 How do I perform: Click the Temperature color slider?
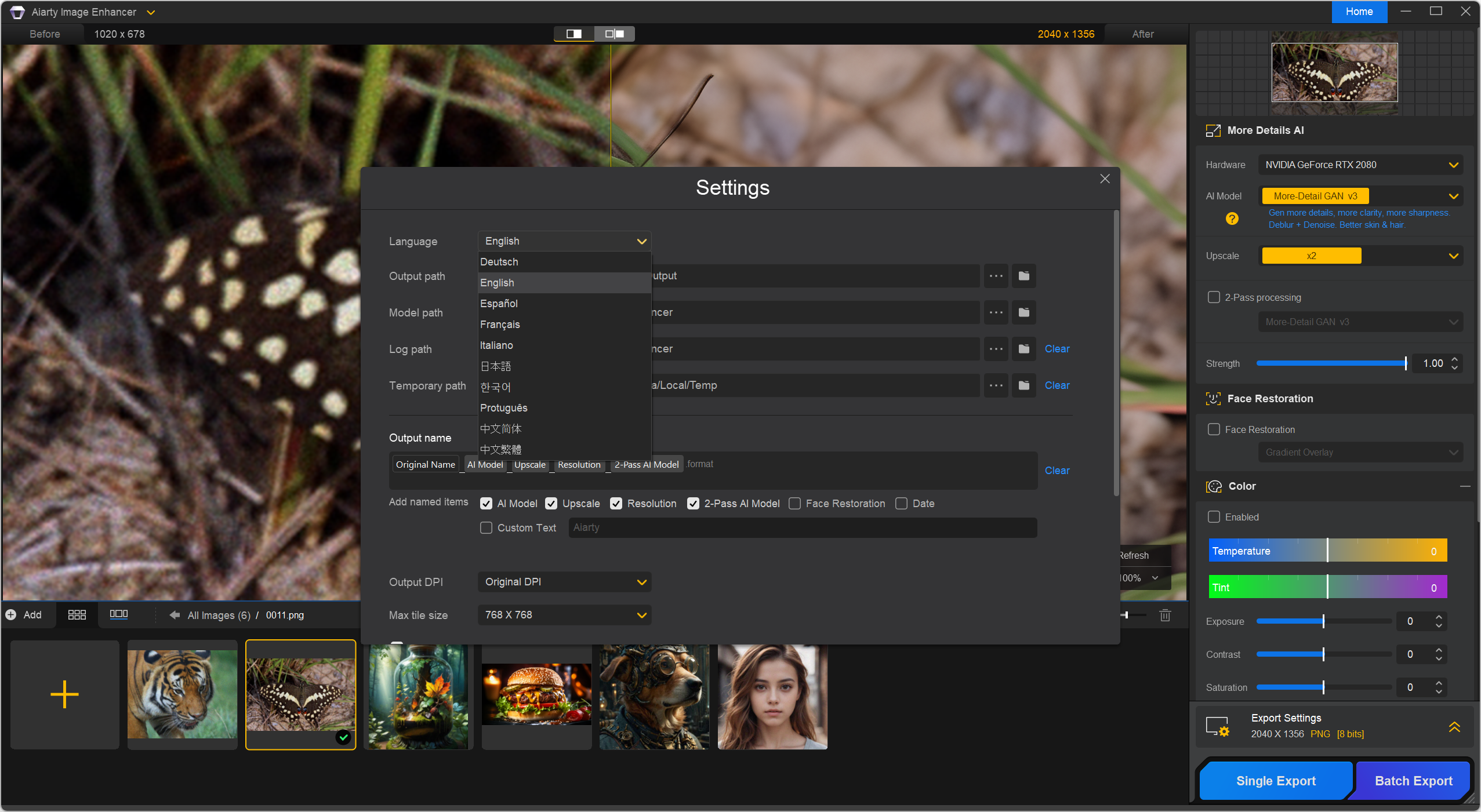point(1327,551)
